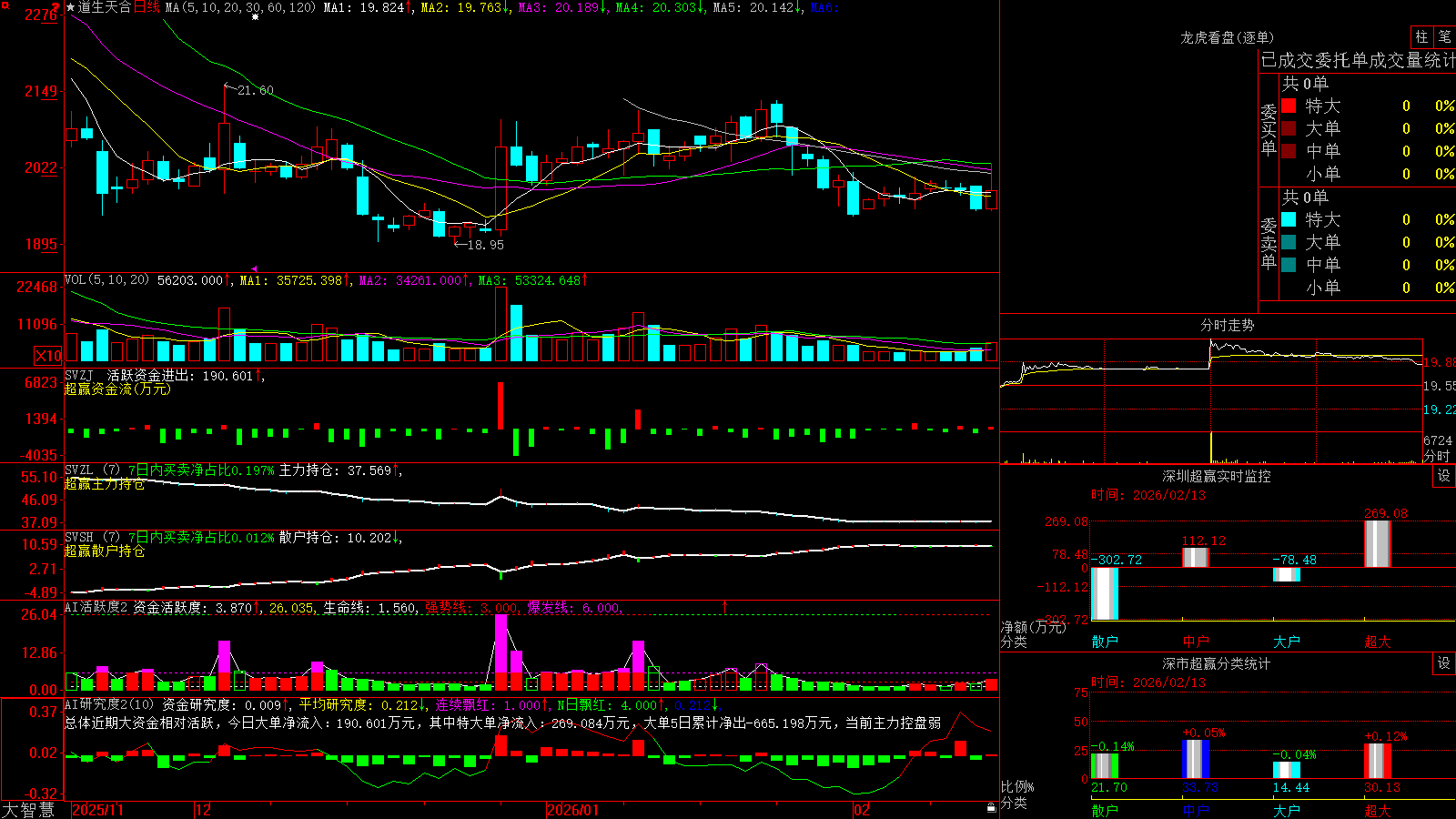The image size is (1456, 819).
Task: Click the 时间: 2026/02/13 in 实时监控 panel
Action: pos(1148,495)
